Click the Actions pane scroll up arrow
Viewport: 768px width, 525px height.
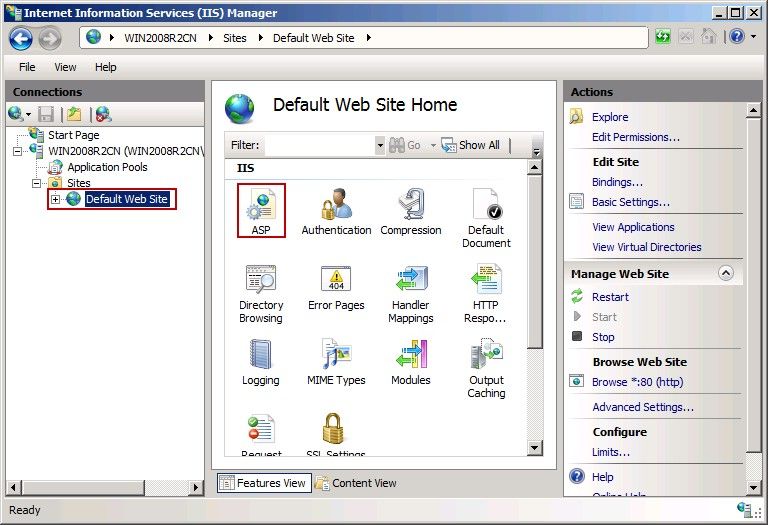click(x=753, y=111)
